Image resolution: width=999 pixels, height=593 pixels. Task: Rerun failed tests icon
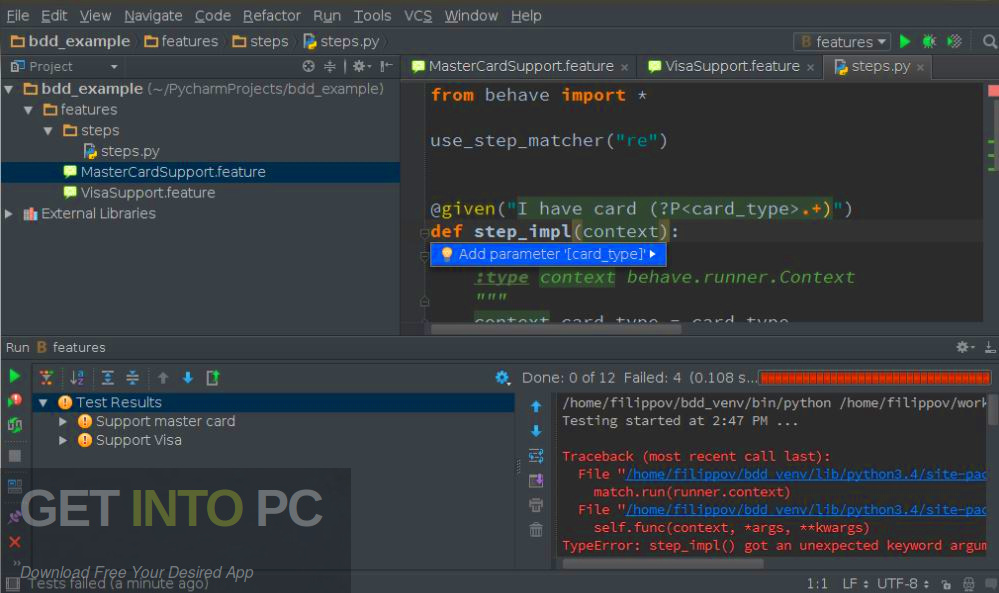coord(14,401)
